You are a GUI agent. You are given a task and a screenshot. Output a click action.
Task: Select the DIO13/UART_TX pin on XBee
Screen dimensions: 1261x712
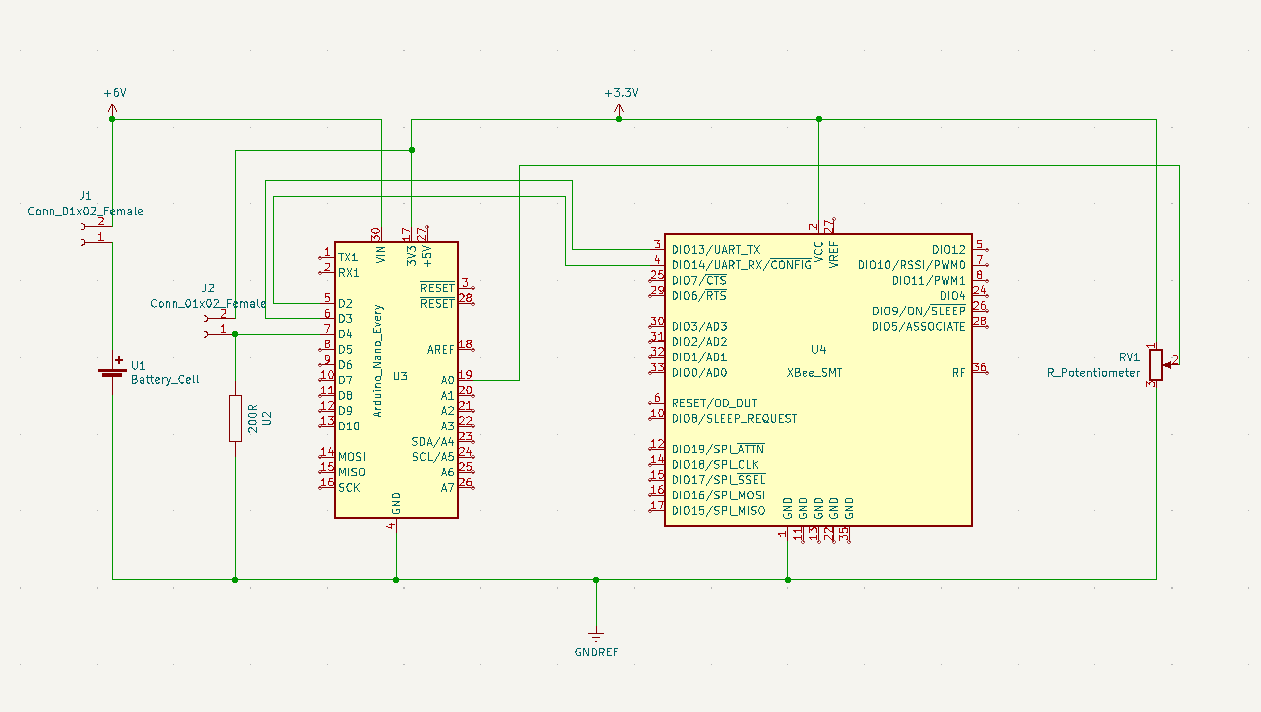tap(716, 249)
